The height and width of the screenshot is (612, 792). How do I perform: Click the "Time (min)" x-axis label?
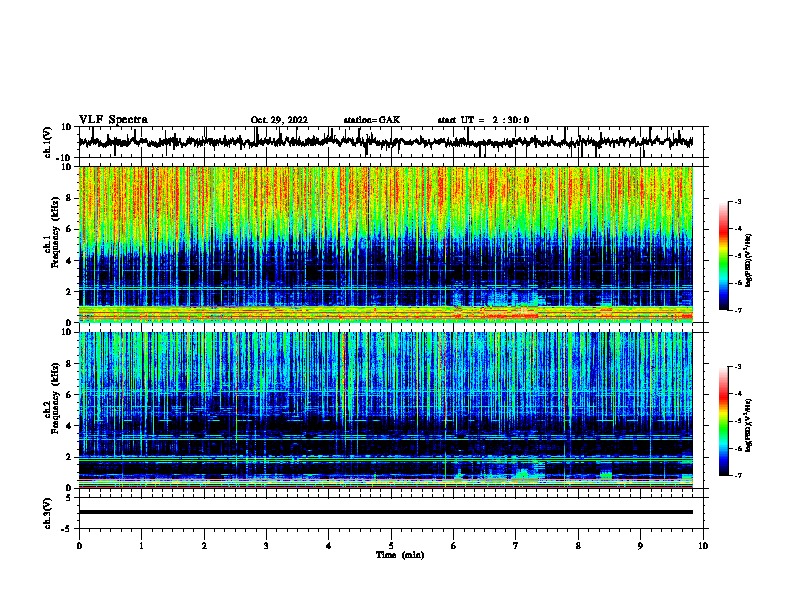coord(400,555)
